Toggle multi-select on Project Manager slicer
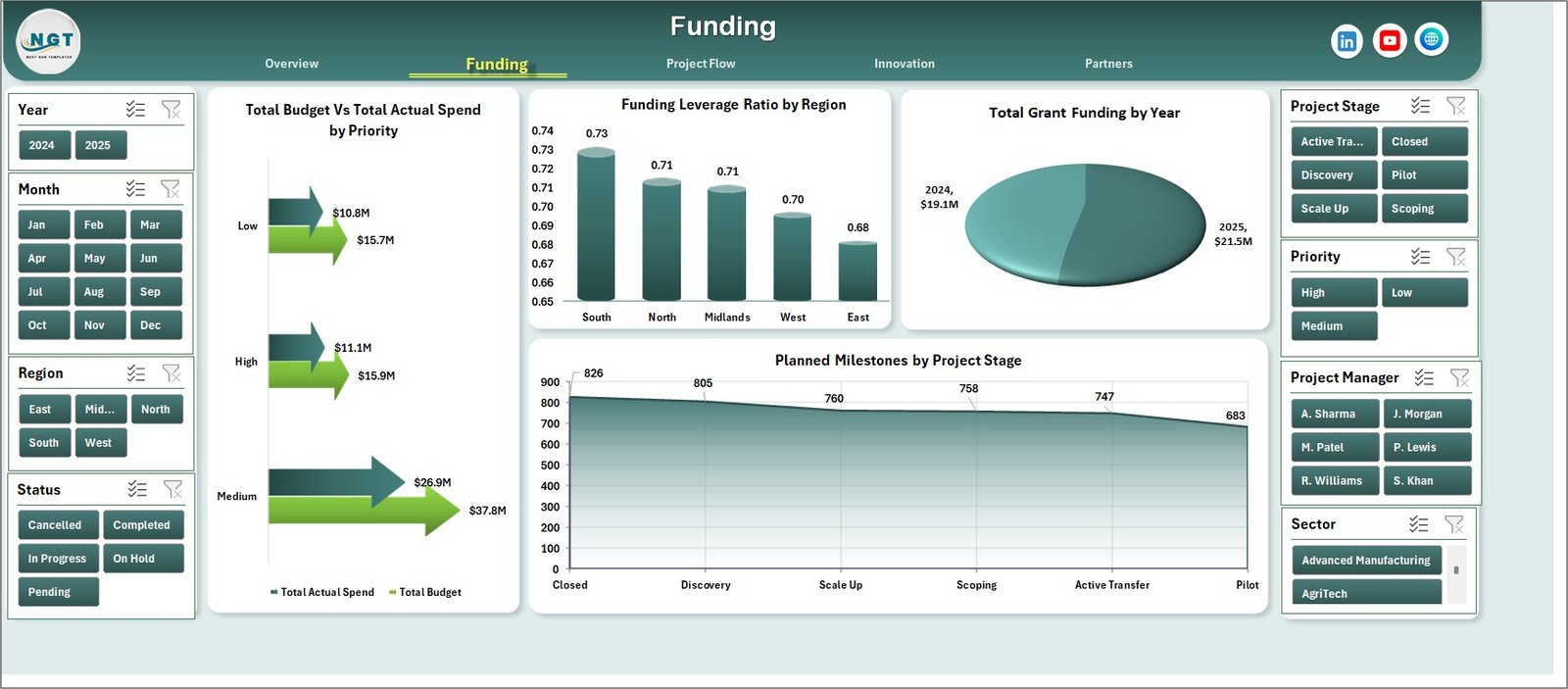The image size is (1568, 689). click(x=1424, y=377)
